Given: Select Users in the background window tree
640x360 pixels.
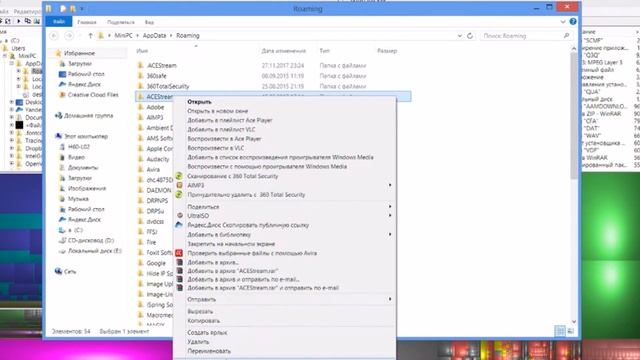Looking at the screenshot, I should coord(18,48).
